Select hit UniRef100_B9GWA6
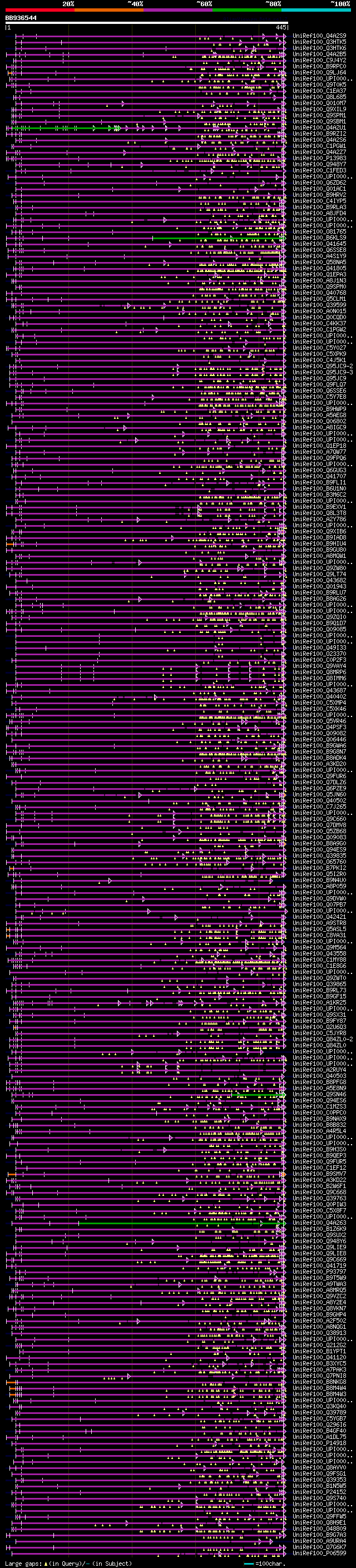The width and height of the screenshot is (356, 1568). tap(319, 746)
